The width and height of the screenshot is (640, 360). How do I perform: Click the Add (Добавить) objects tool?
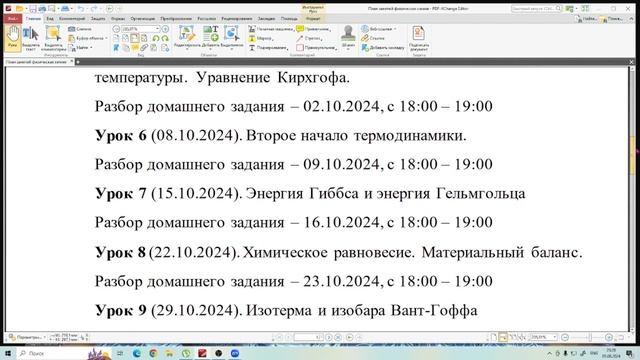(211, 38)
